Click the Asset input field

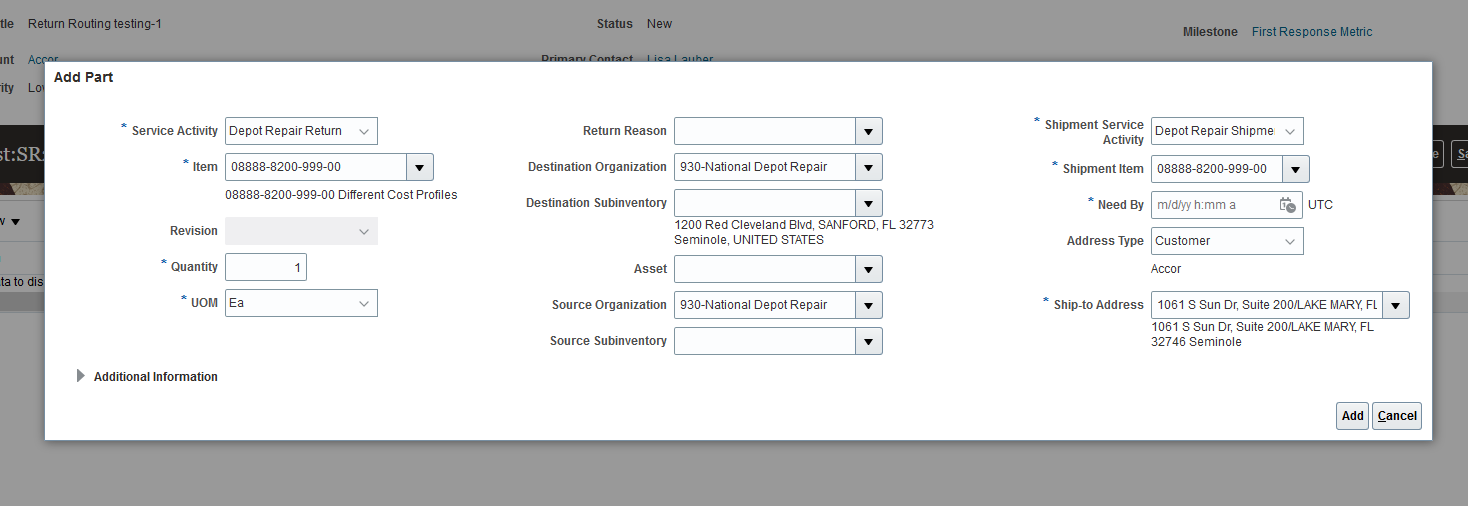point(765,269)
